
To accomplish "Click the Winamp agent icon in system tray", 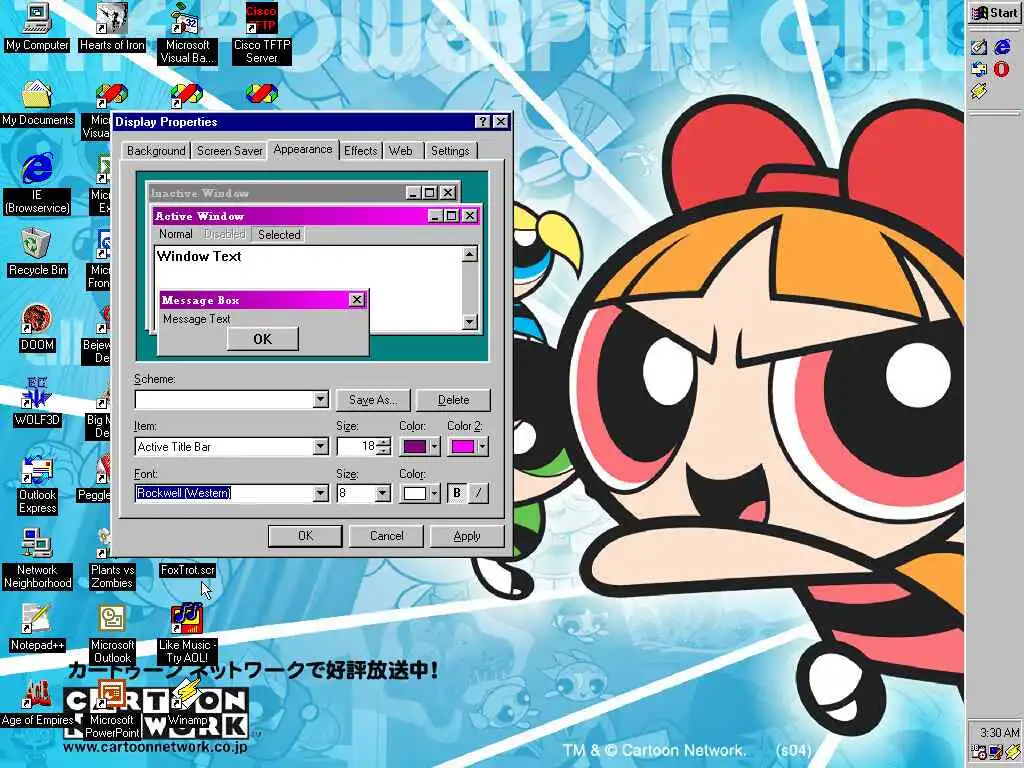I will pyautogui.click(x=1012, y=752).
